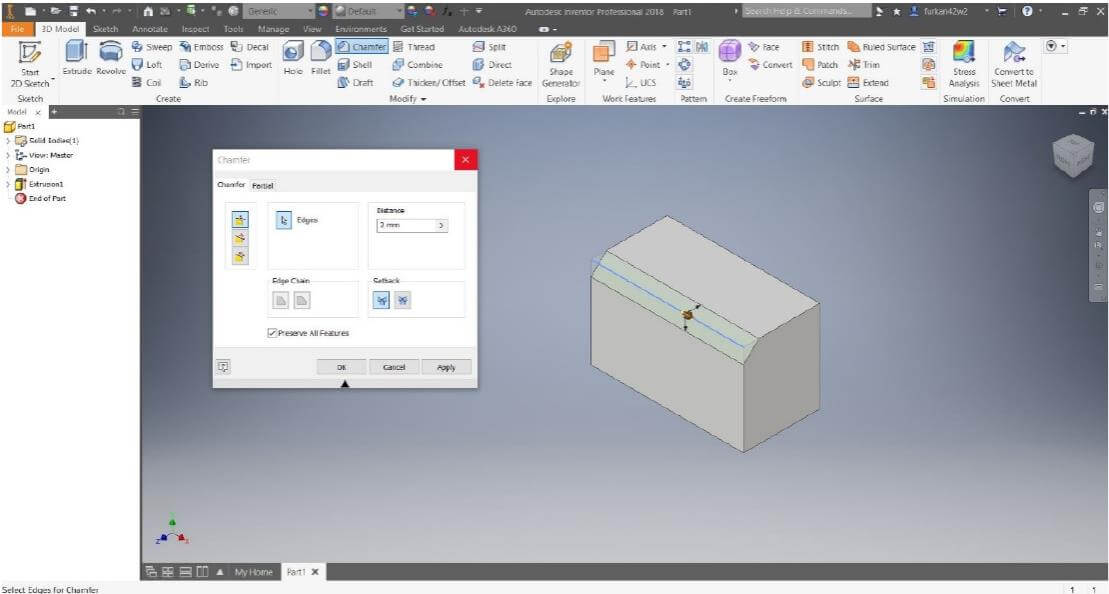Image resolution: width=1109 pixels, height=594 pixels.
Task: Expand the Extrusion1 tree node
Action: (9, 184)
